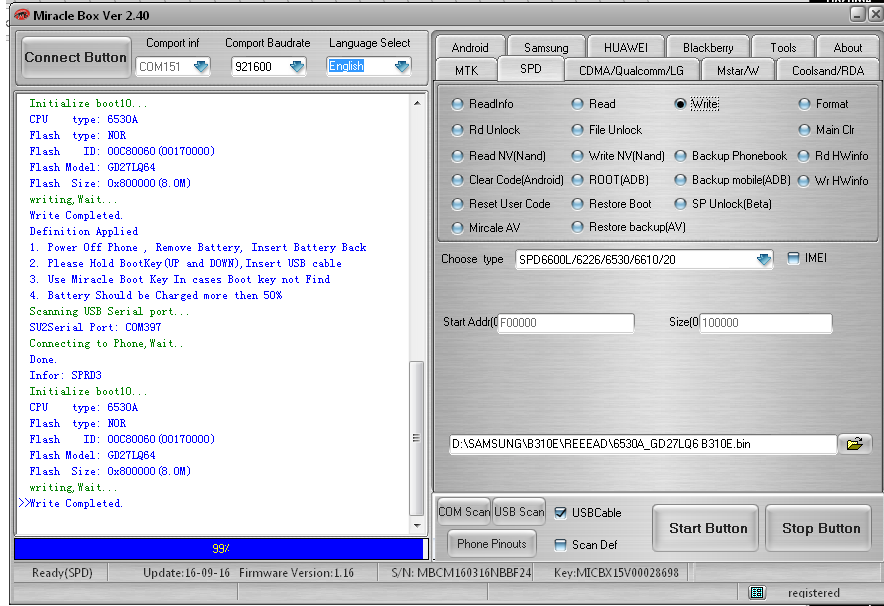Screen dimensions: 884x606
Task: Click the log scrollbar down arrow
Action: (x=417, y=525)
